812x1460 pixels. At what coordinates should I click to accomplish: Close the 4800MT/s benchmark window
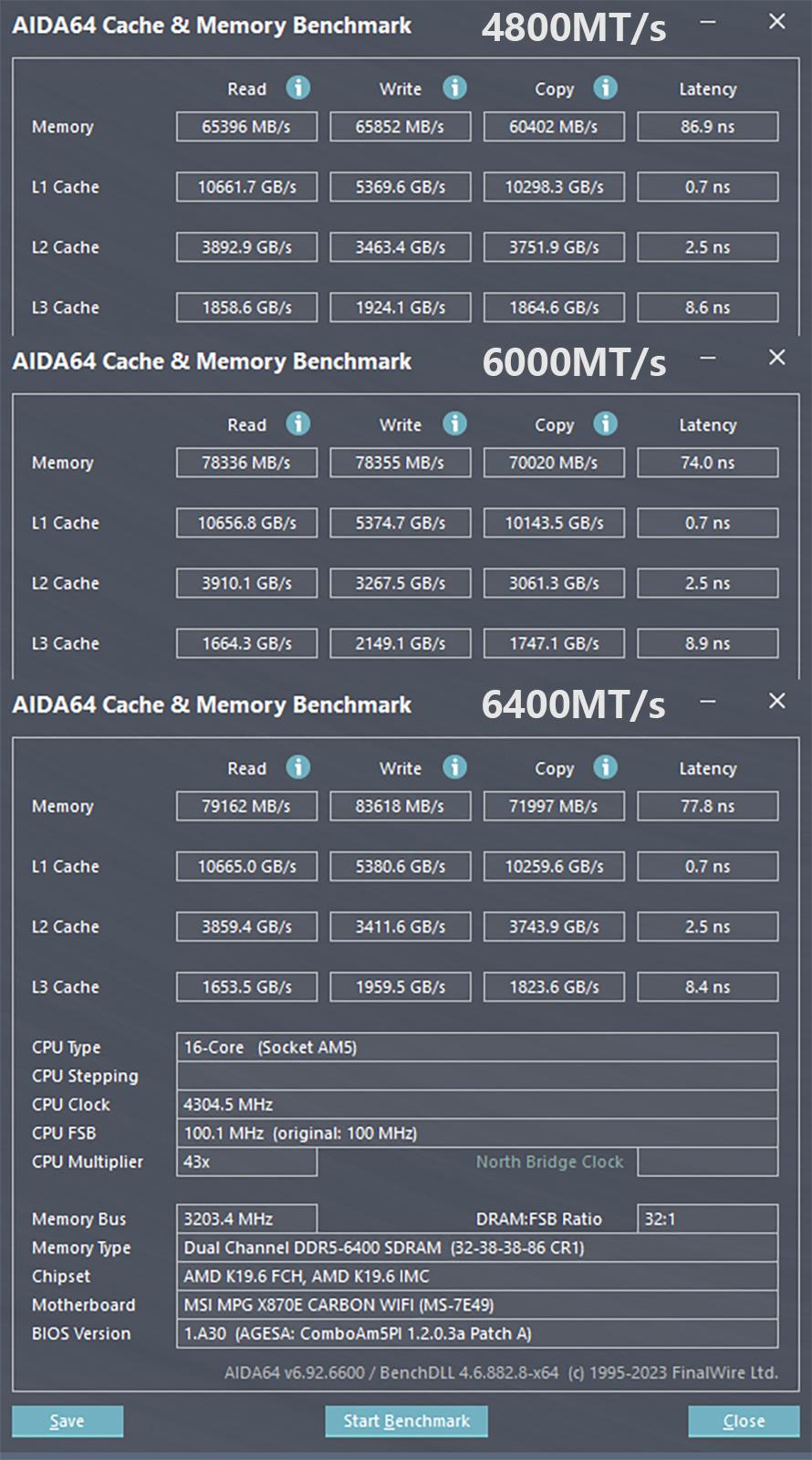(x=777, y=22)
